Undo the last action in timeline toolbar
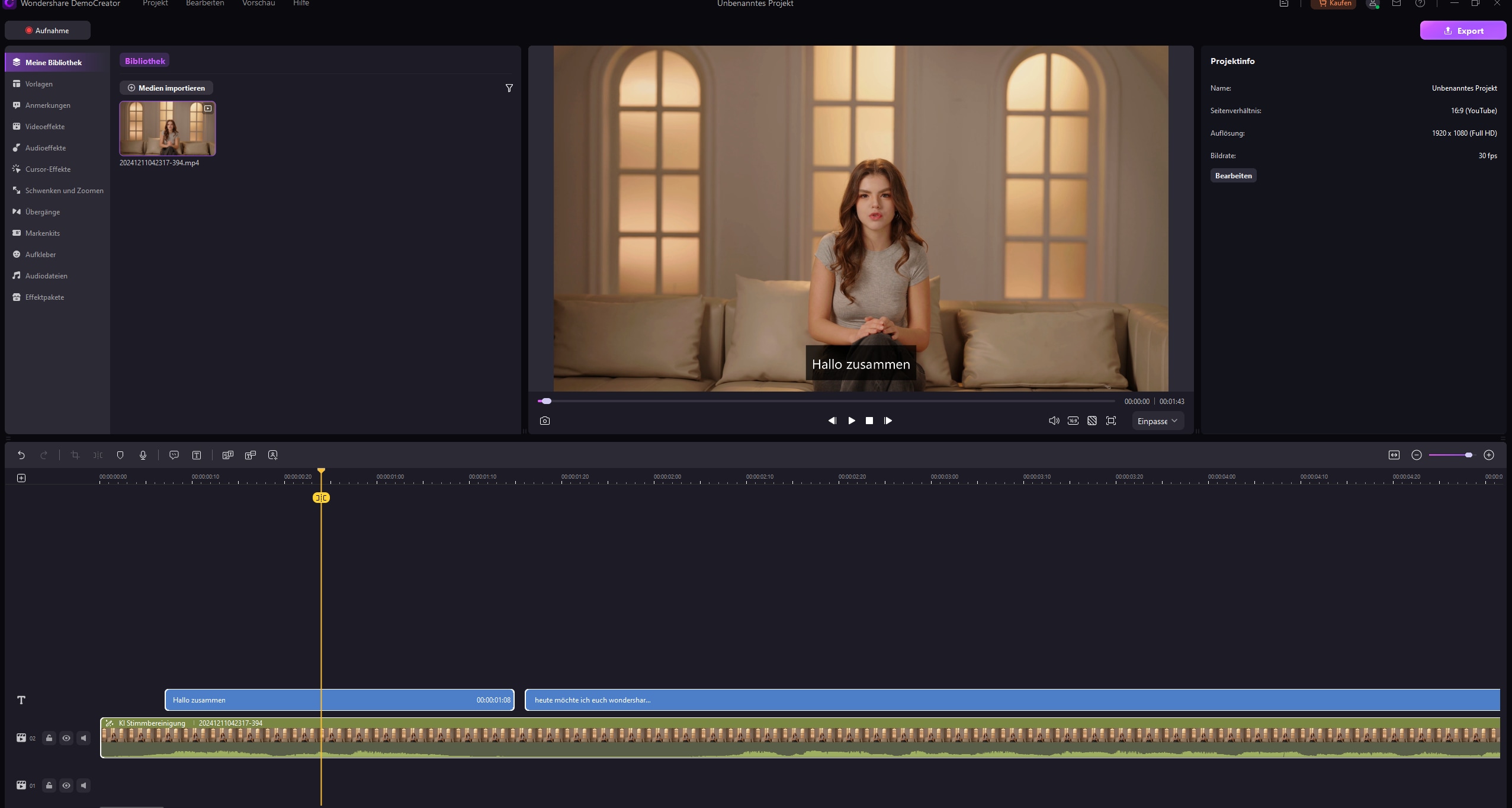This screenshot has width=1512, height=808. [21, 455]
